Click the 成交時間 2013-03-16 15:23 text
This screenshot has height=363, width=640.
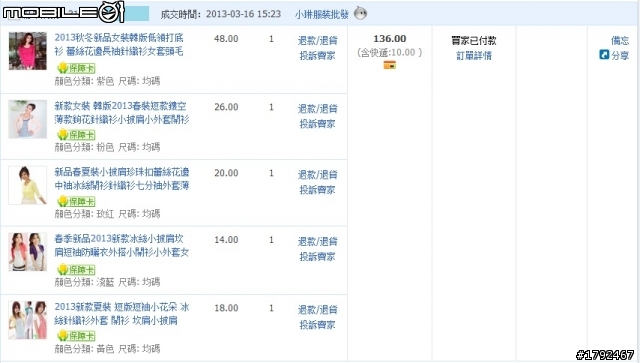[x=221, y=14]
